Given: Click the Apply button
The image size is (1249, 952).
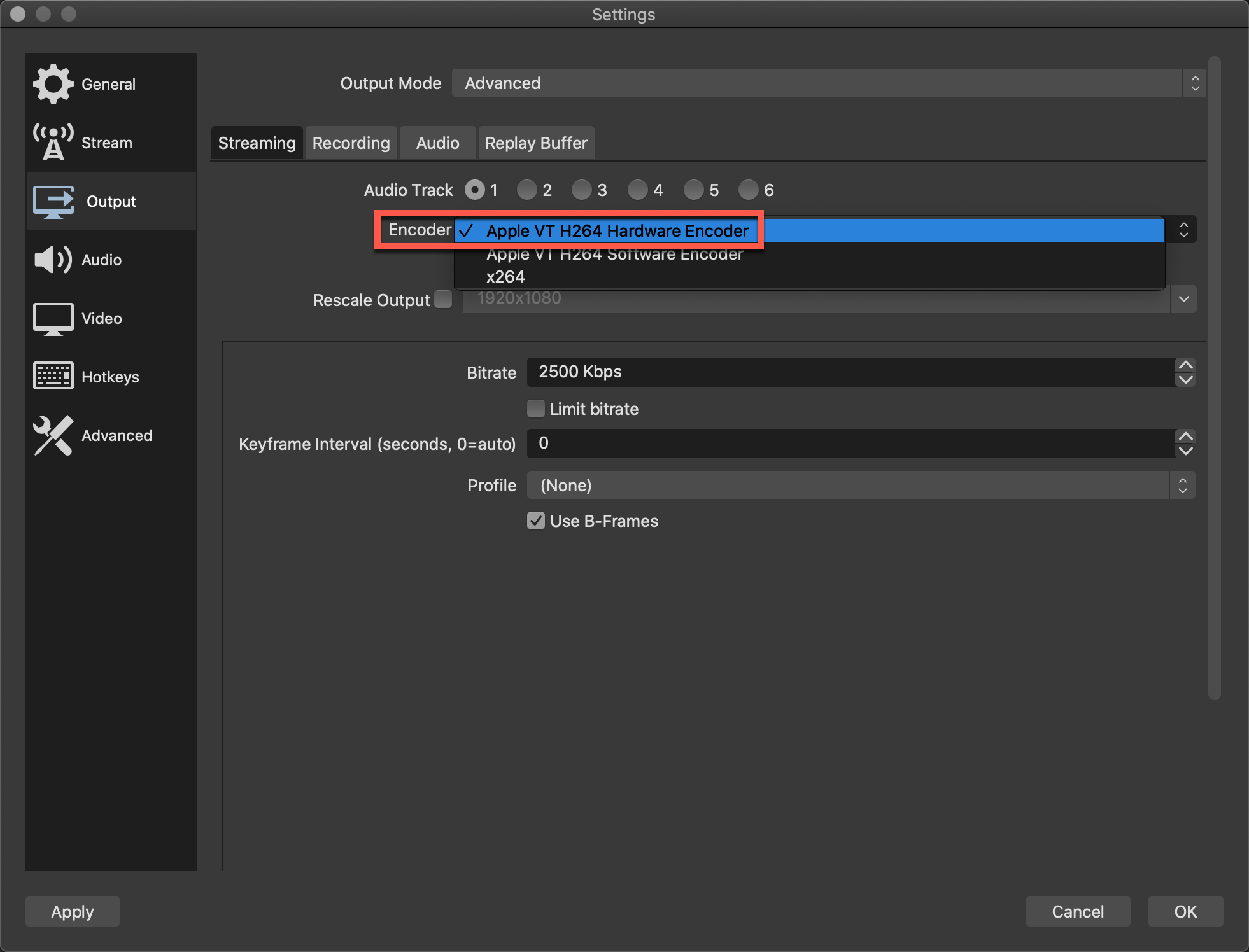Looking at the screenshot, I should [72, 911].
